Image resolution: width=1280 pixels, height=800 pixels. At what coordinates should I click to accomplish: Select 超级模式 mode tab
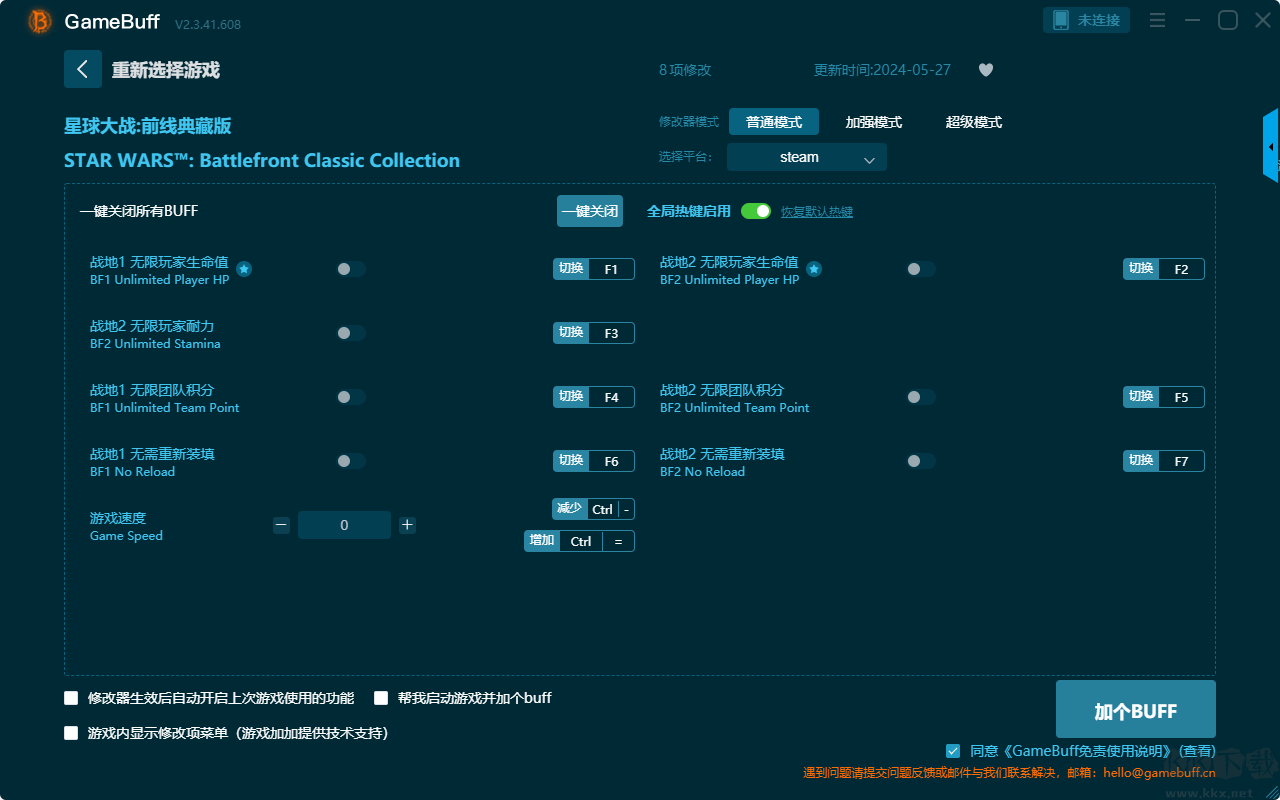974,122
